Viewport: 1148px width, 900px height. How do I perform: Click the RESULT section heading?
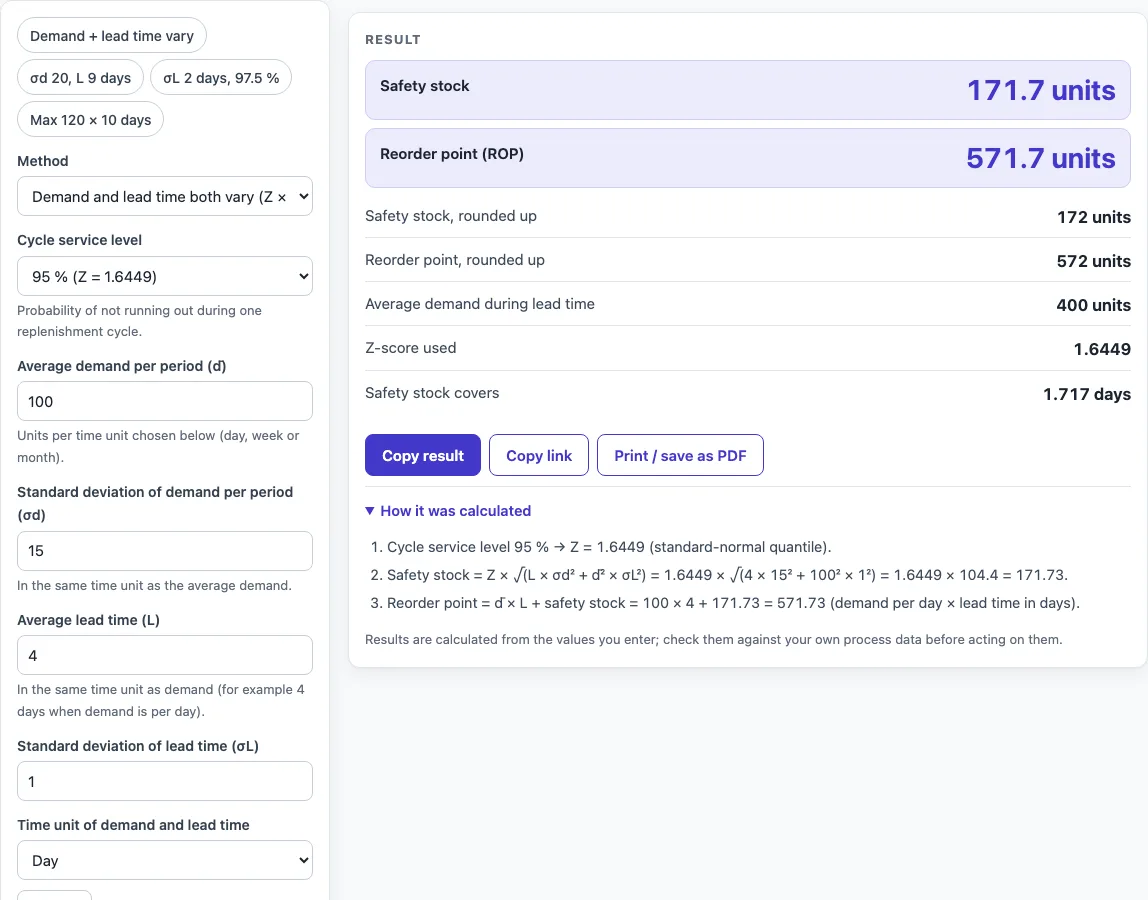click(393, 40)
